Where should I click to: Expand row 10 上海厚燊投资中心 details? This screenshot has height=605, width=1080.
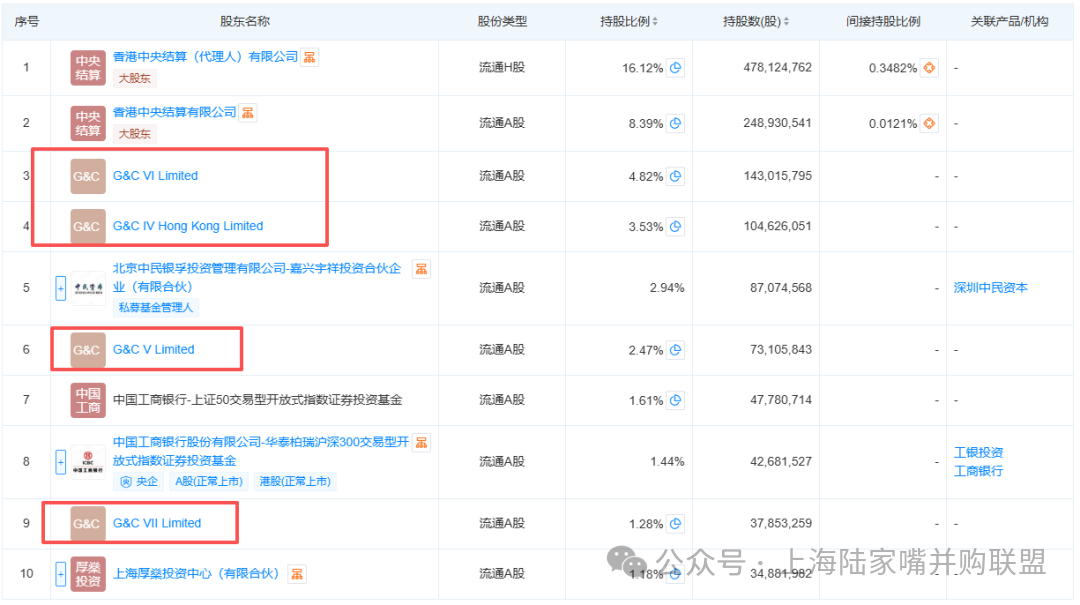point(61,574)
